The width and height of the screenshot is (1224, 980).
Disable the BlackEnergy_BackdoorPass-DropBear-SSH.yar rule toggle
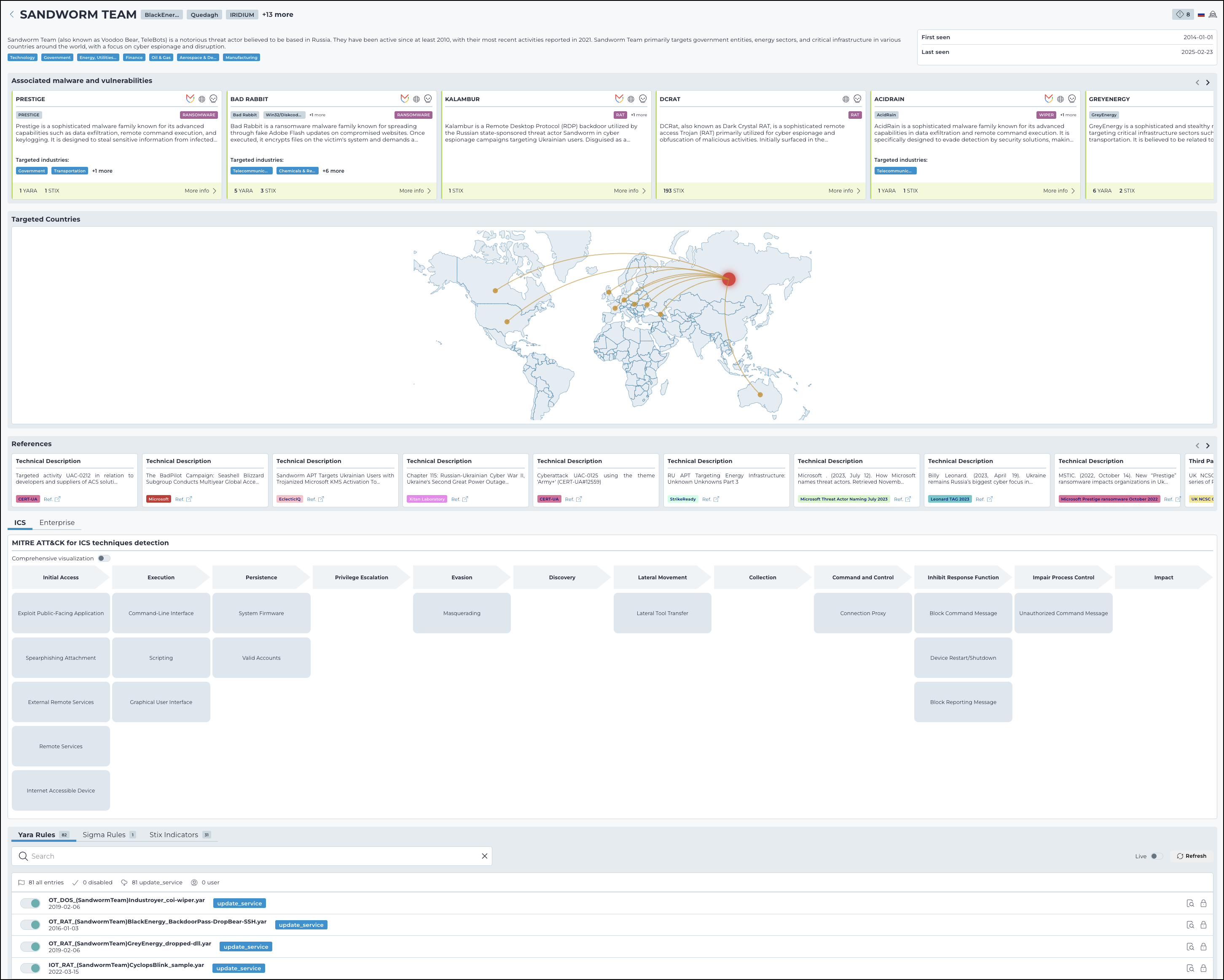click(31, 925)
